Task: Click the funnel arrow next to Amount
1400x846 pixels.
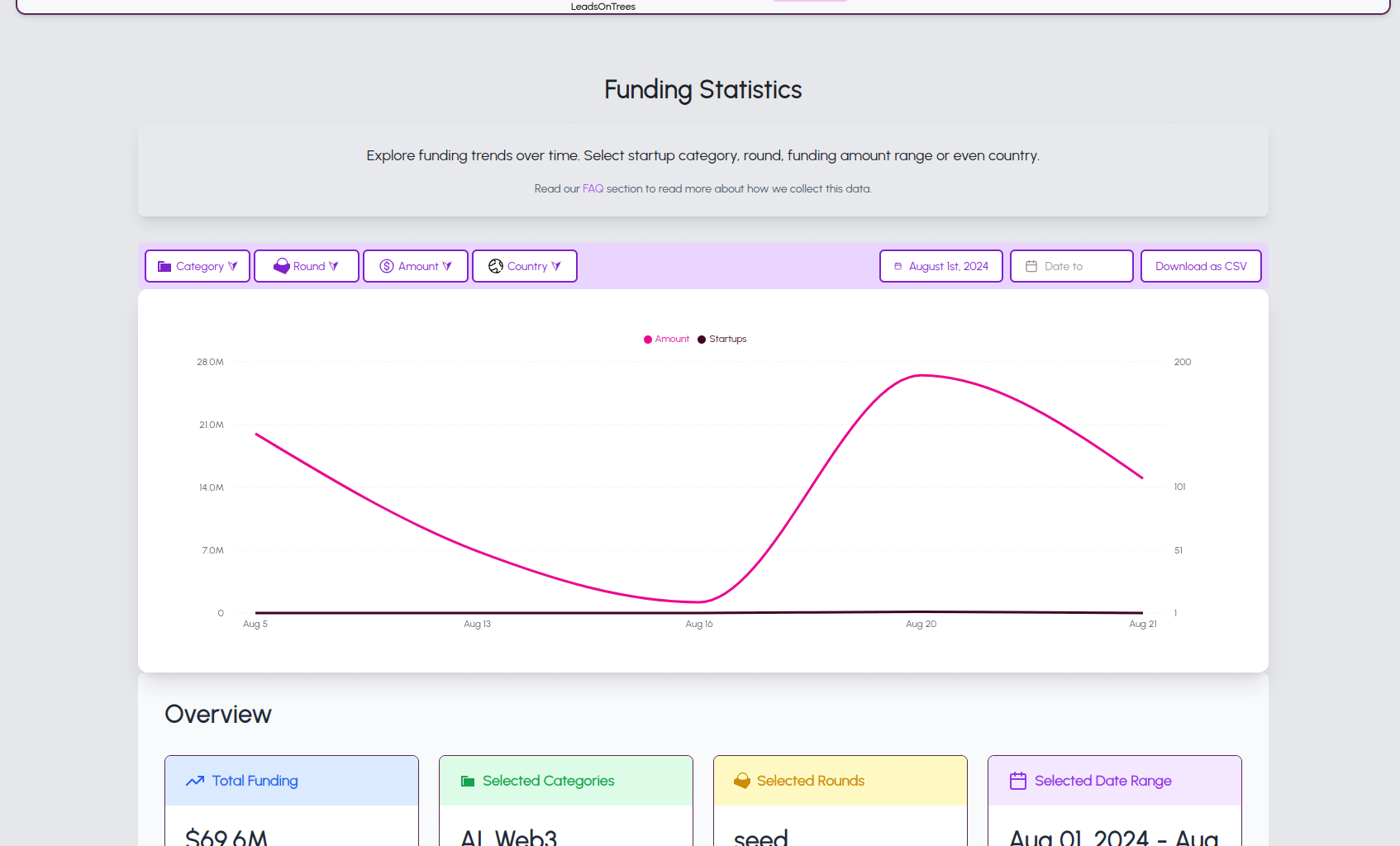Action: (x=446, y=266)
